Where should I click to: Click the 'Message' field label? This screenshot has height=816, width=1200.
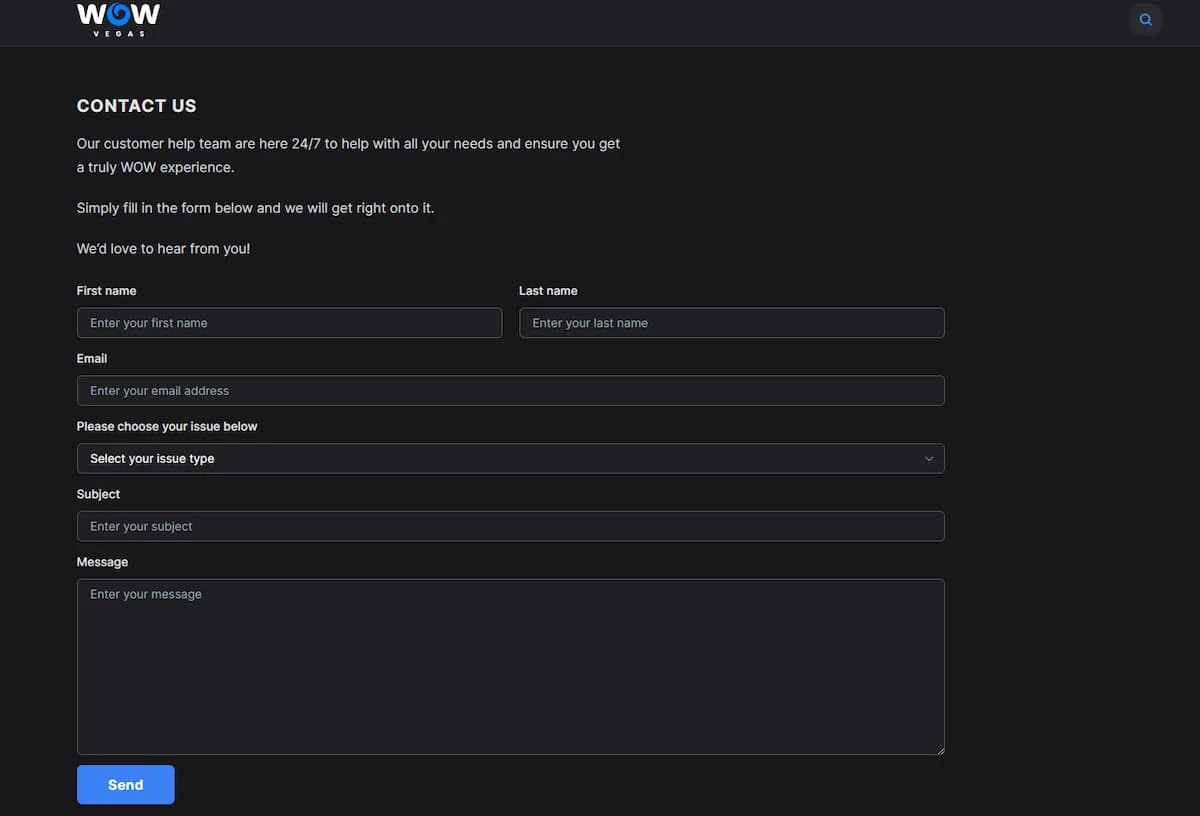(x=102, y=563)
